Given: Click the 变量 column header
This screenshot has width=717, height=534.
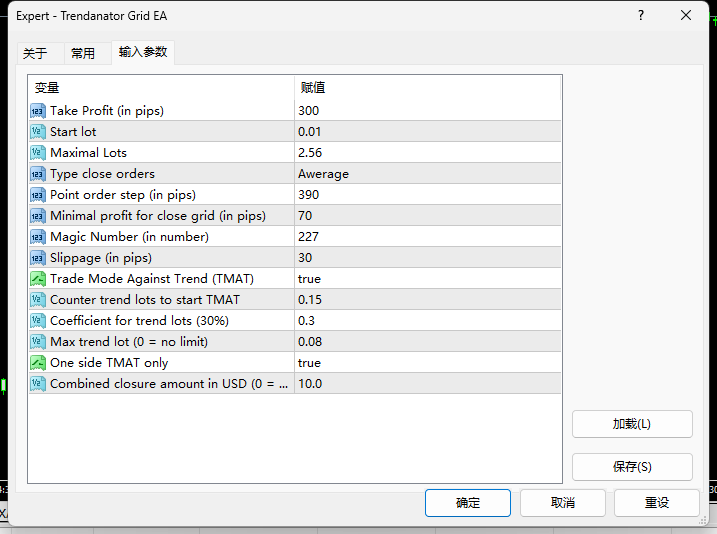Looking at the screenshot, I should coord(161,87).
